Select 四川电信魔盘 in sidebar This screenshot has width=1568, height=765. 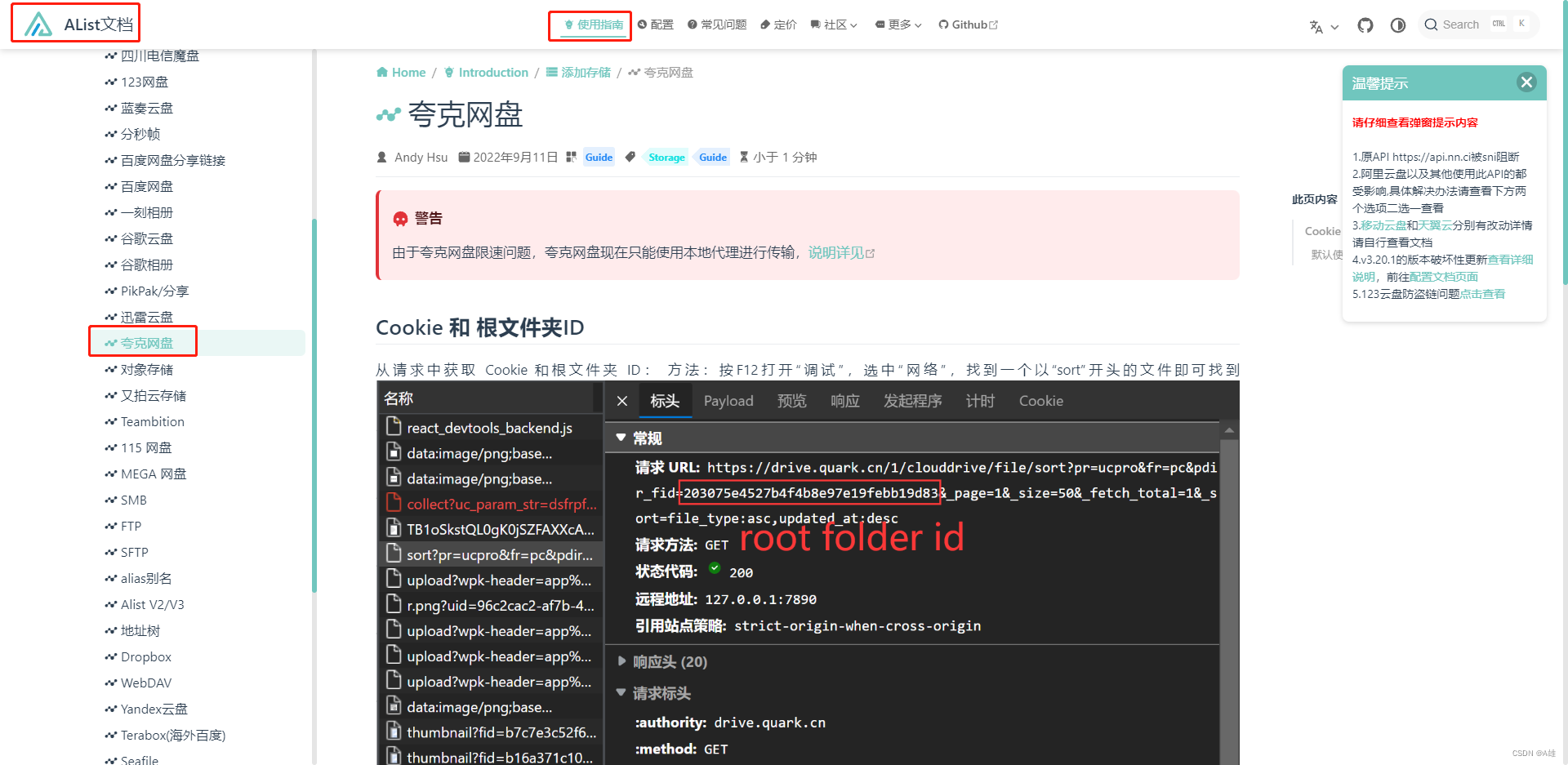click(x=153, y=56)
